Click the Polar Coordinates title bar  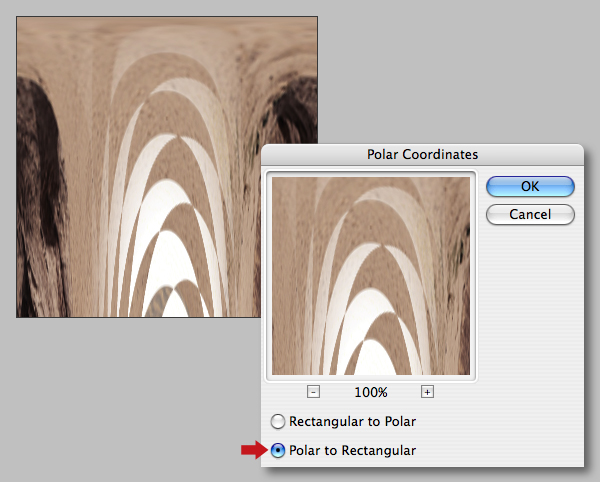422,155
